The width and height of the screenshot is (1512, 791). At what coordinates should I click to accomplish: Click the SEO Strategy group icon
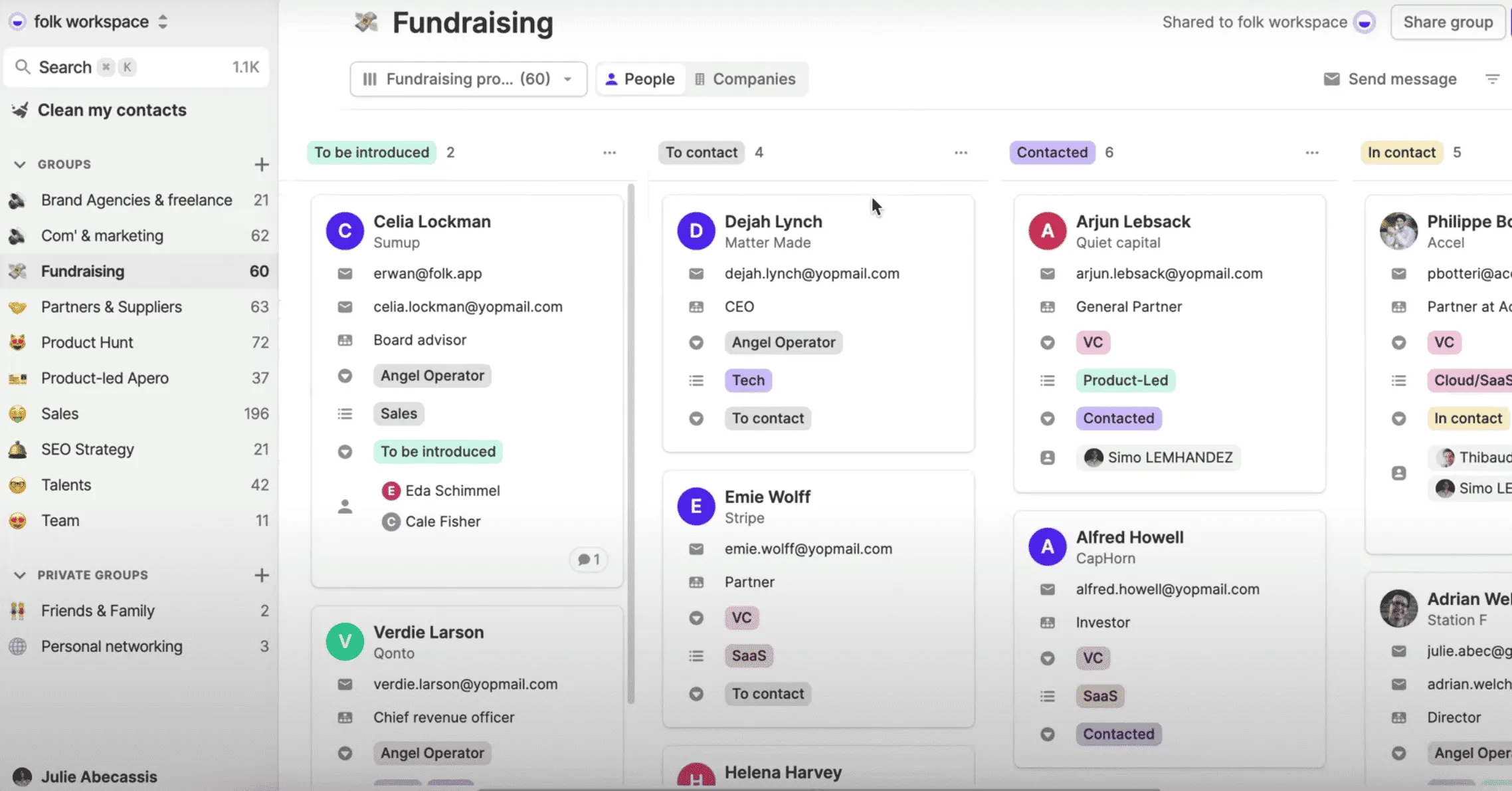click(18, 449)
